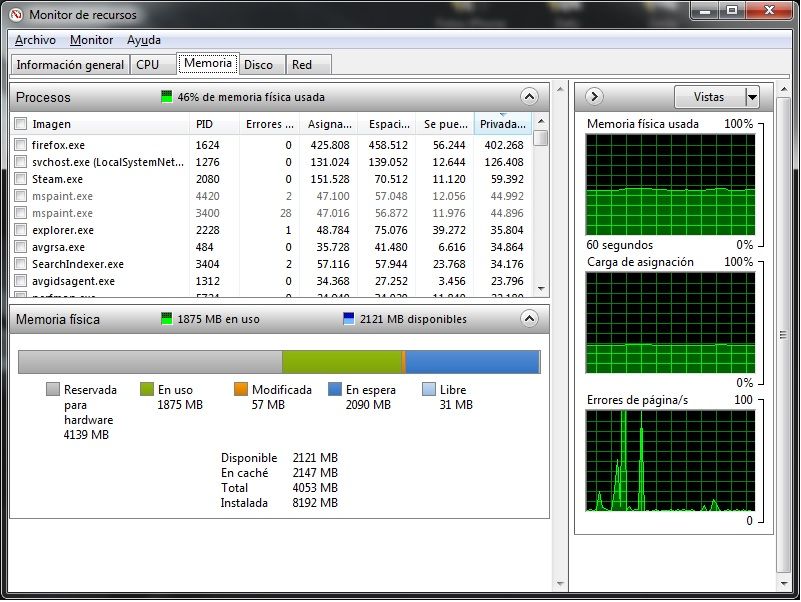This screenshot has height=602, width=801.
Task: Click main pane scrollbar up arrow
Action: (560, 89)
